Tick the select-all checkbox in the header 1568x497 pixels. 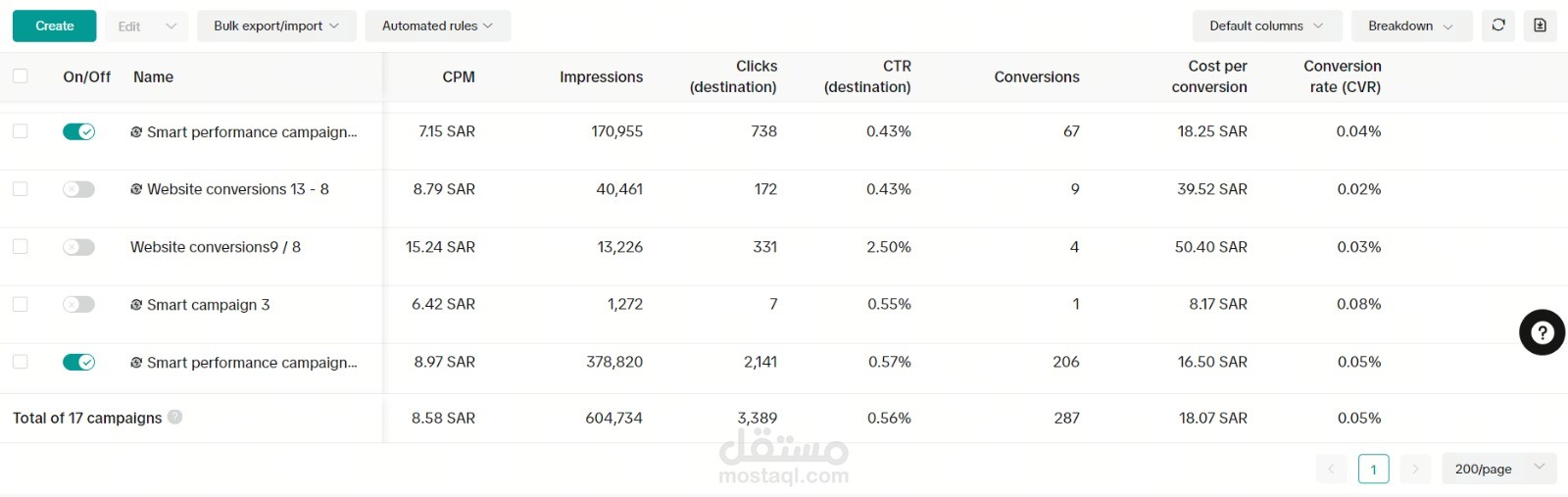tap(21, 75)
